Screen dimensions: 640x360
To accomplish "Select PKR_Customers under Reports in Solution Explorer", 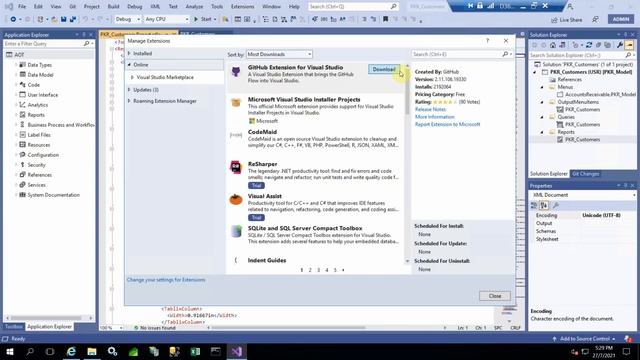I will point(582,140).
